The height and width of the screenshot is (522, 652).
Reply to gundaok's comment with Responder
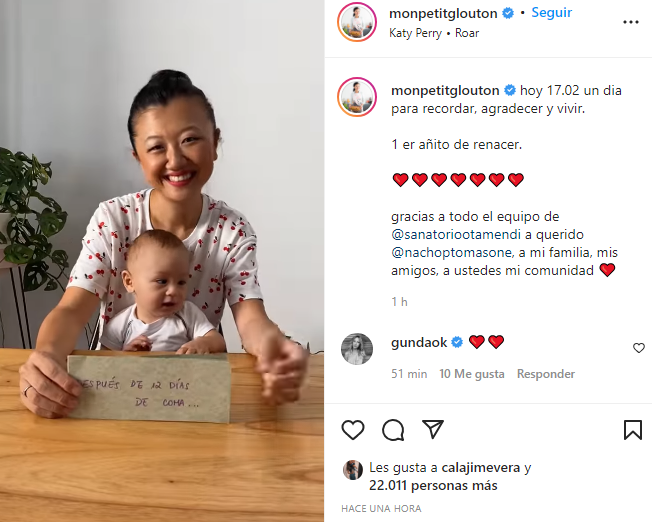546,374
